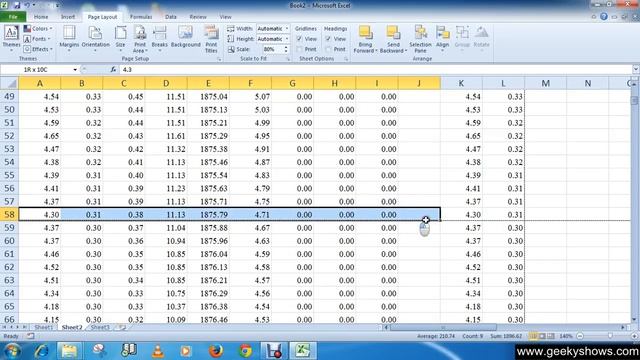Switch to the View ribbon tab
Viewport: 640px width, 360px height.
(225, 17)
